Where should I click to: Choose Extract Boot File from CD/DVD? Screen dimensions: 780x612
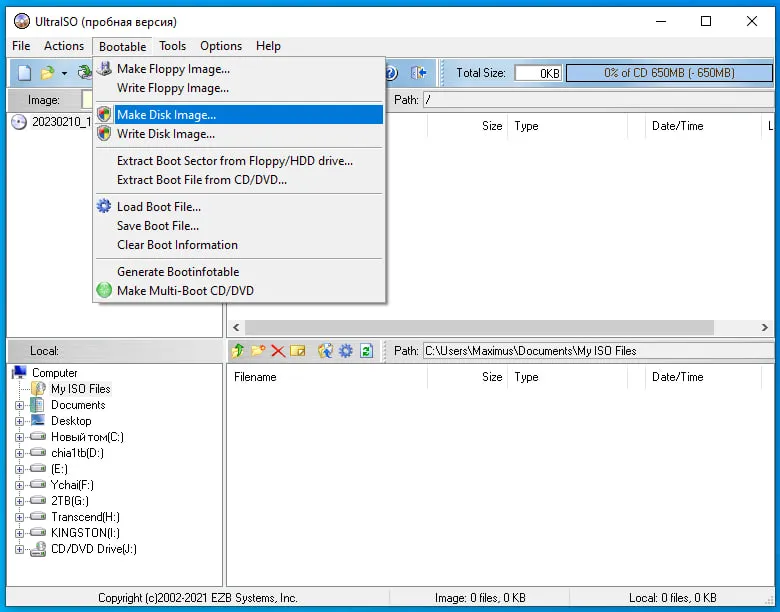click(239, 180)
